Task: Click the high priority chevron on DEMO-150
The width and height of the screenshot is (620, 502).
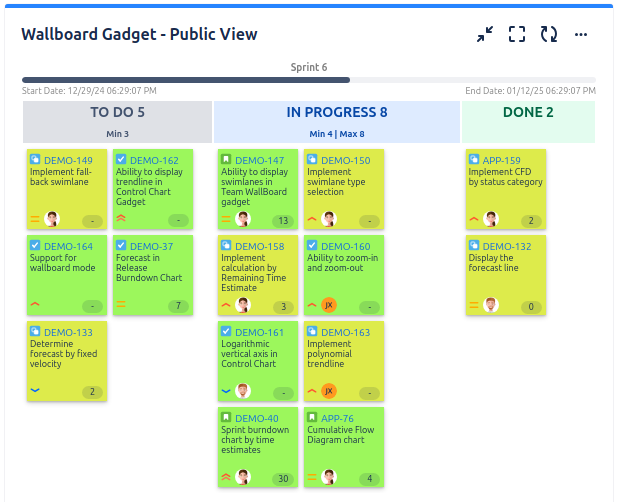Action: [x=312, y=219]
